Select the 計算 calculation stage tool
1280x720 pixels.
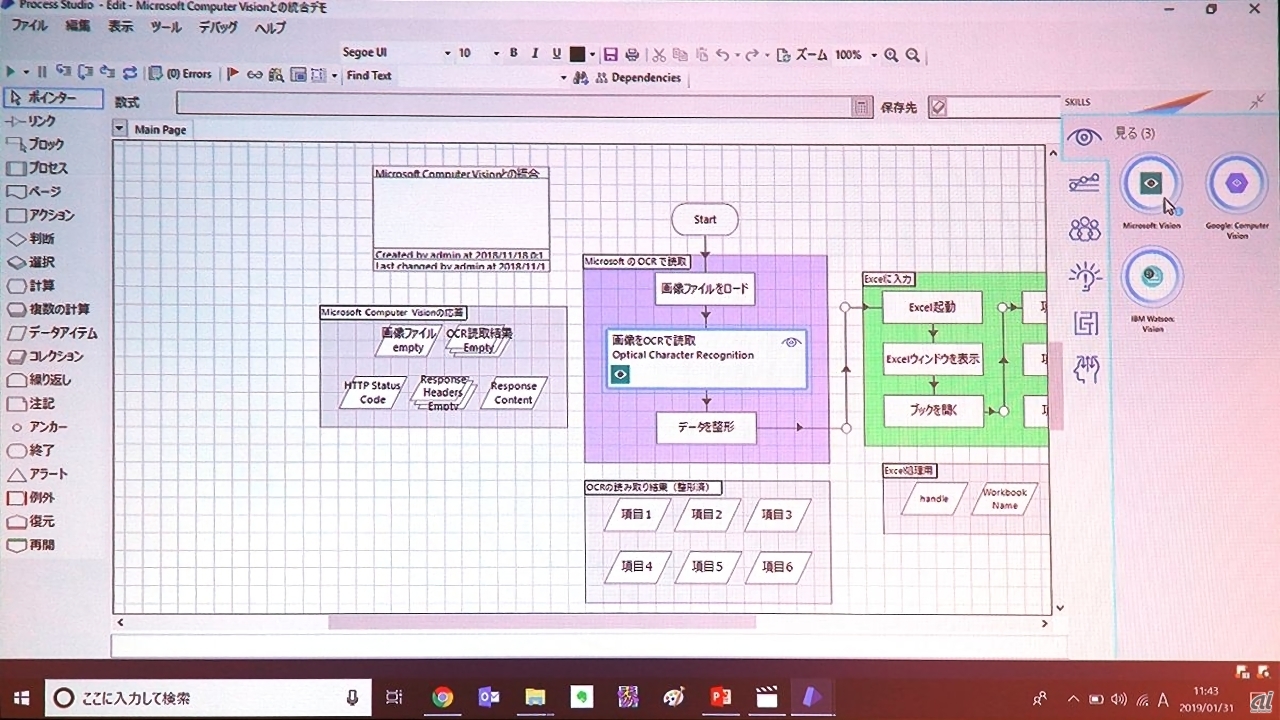[31, 286]
